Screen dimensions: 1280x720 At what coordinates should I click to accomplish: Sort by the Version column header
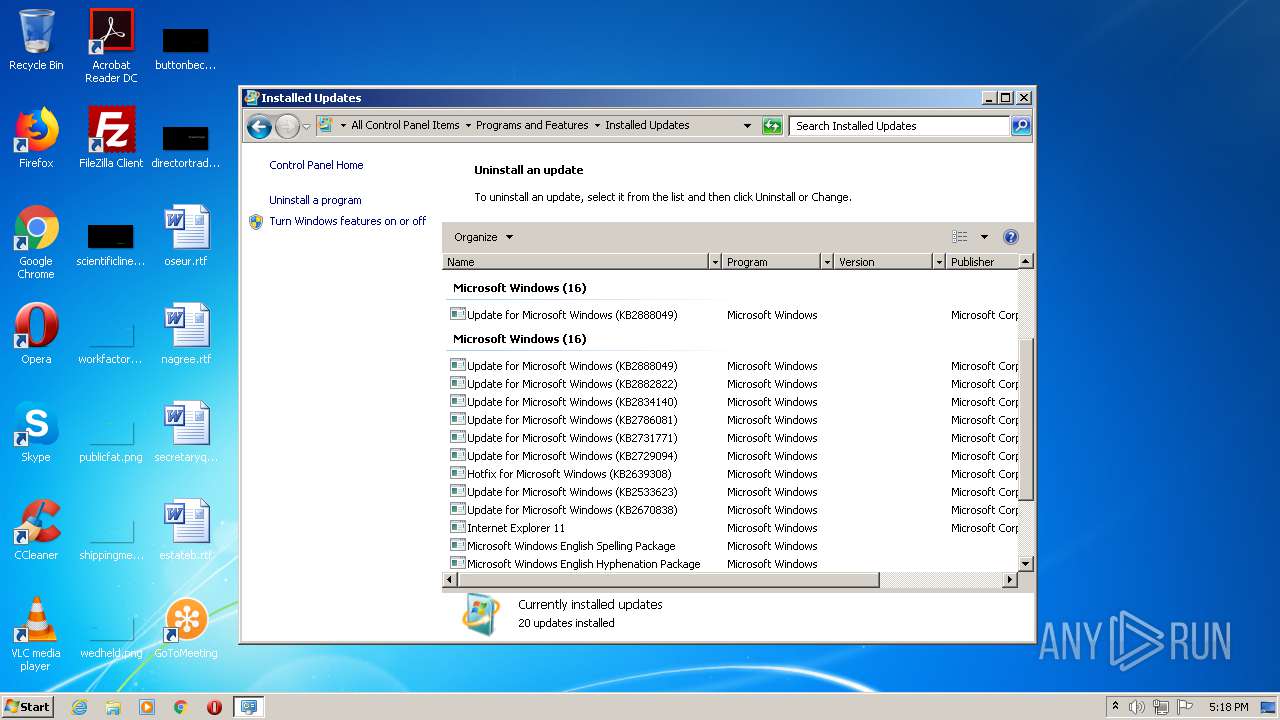click(883, 262)
